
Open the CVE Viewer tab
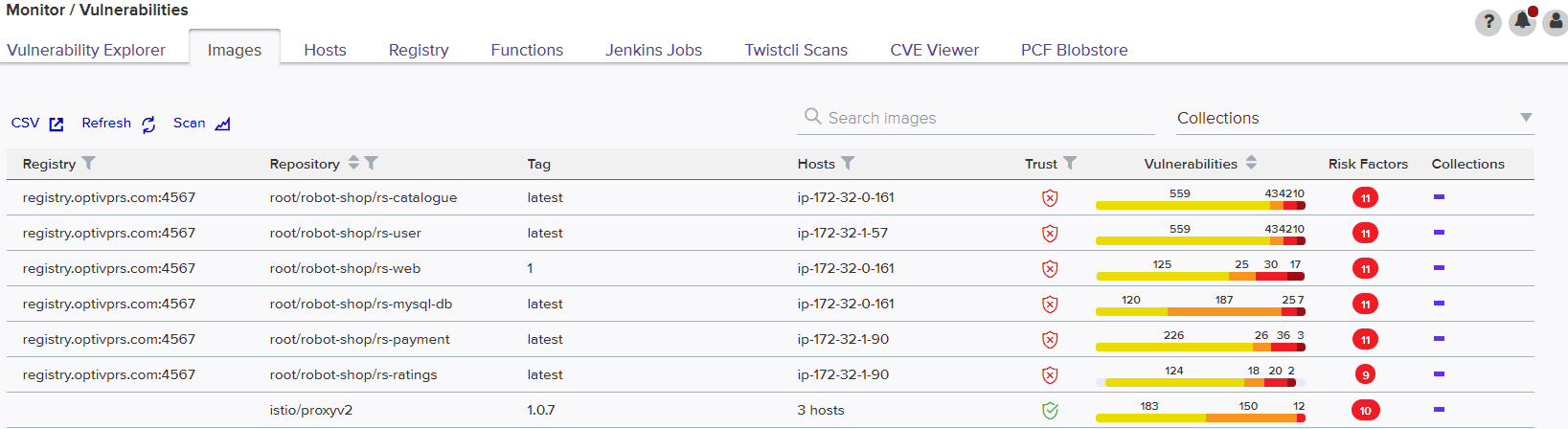(x=934, y=50)
